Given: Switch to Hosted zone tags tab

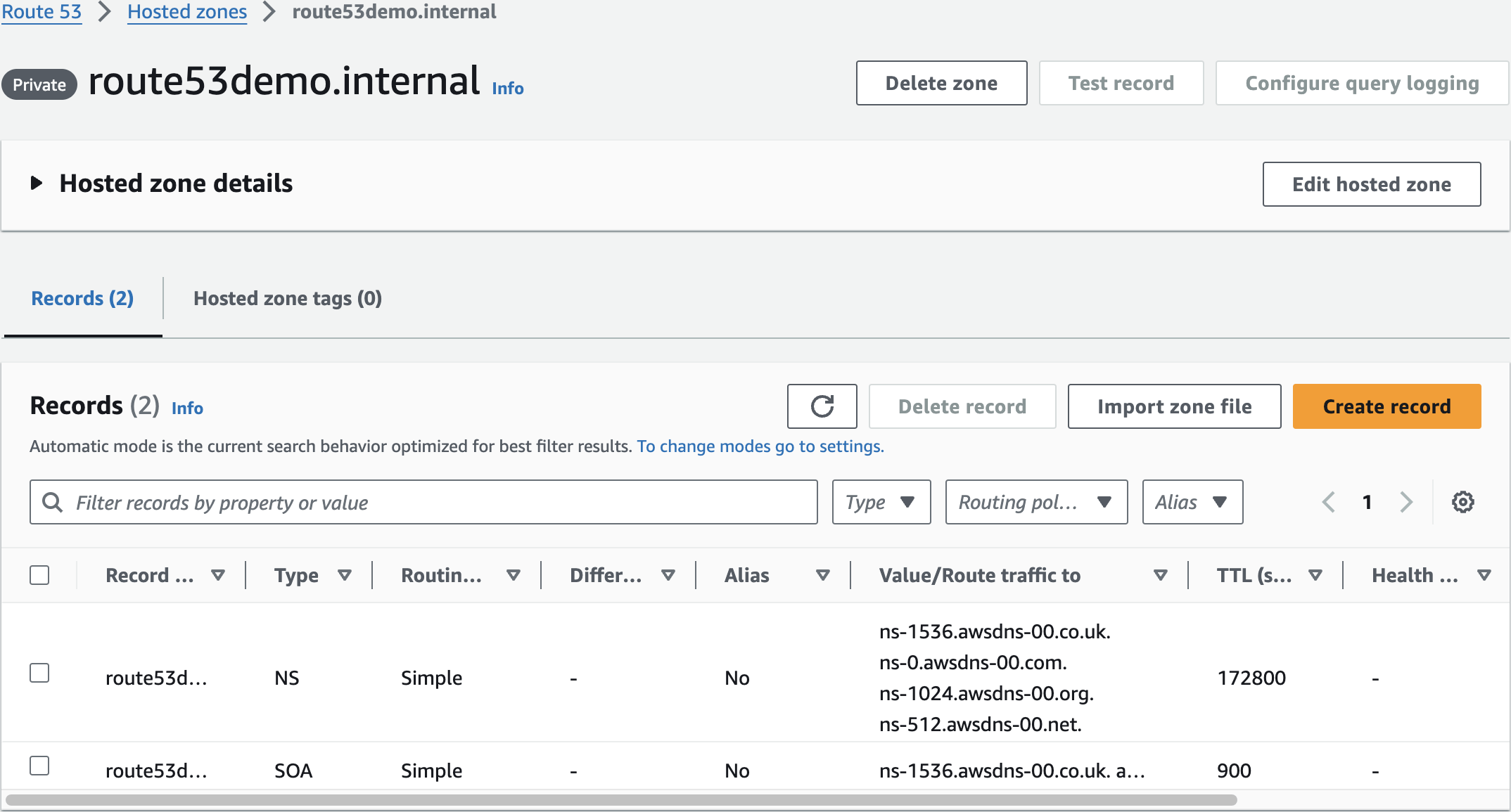Looking at the screenshot, I should 287,298.
